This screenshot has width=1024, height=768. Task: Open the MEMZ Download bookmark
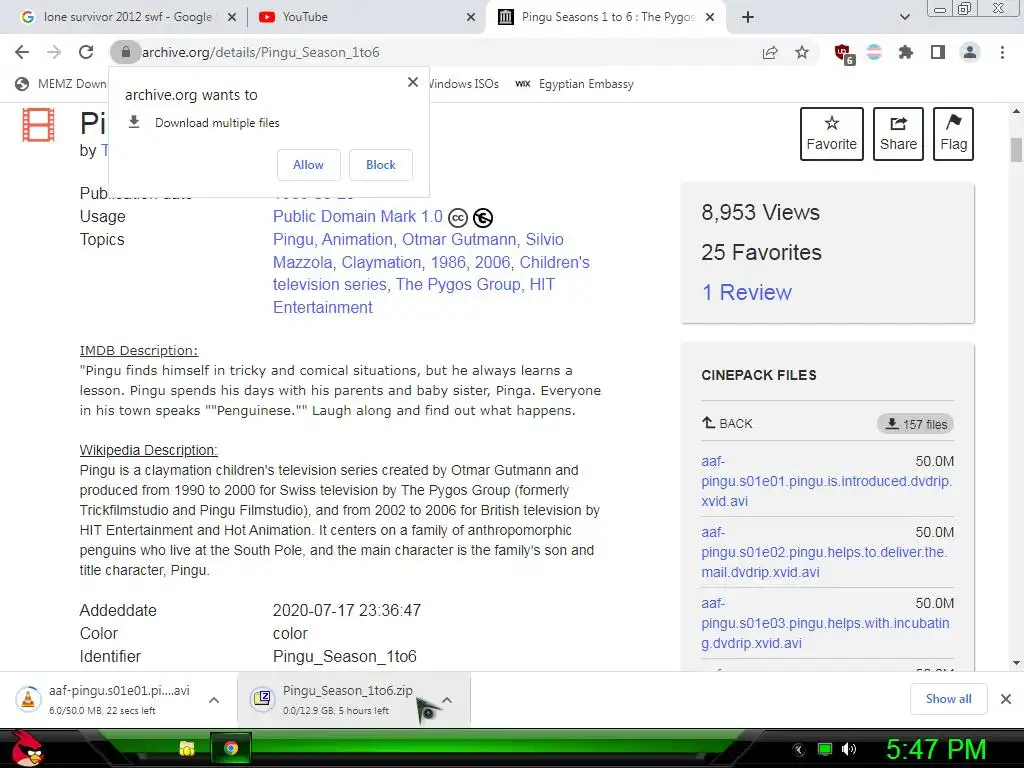61,84
